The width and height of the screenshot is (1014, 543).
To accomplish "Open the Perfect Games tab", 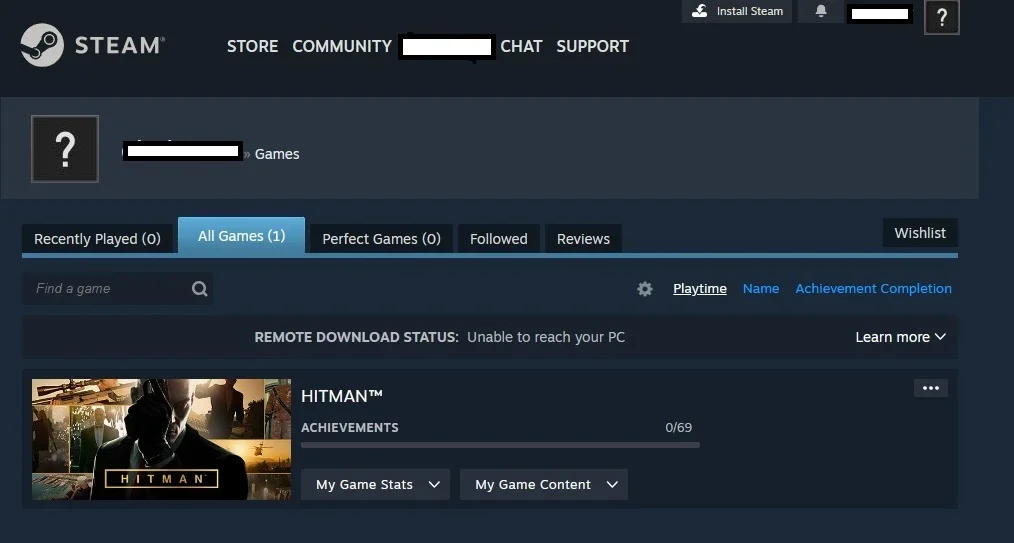I will pos(381,239).
